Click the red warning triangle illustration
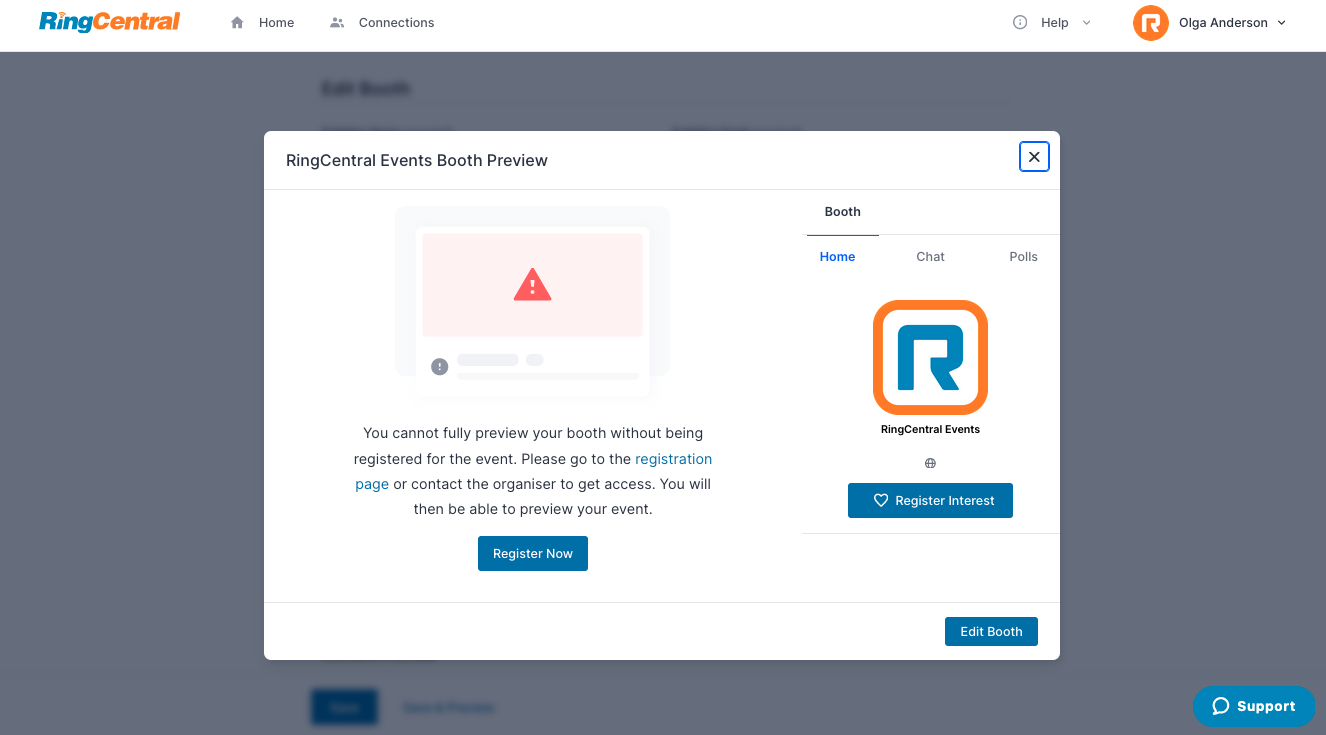Viewport: 1326px width, 735px height. click(532, 285)
